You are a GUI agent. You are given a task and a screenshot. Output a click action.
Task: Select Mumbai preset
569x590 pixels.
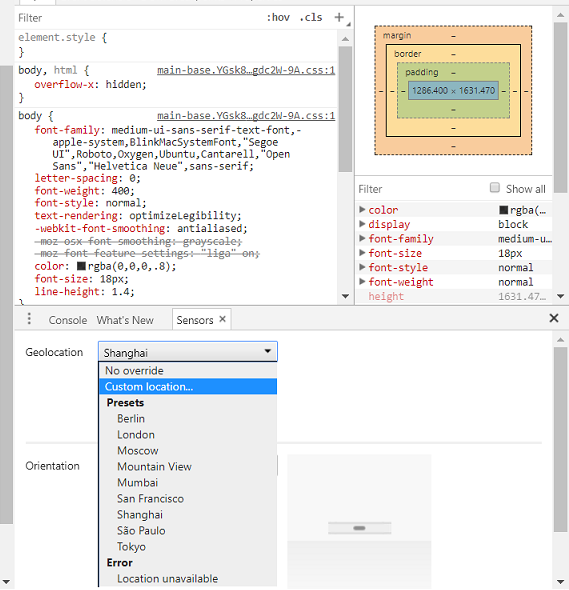coord(188,482)
